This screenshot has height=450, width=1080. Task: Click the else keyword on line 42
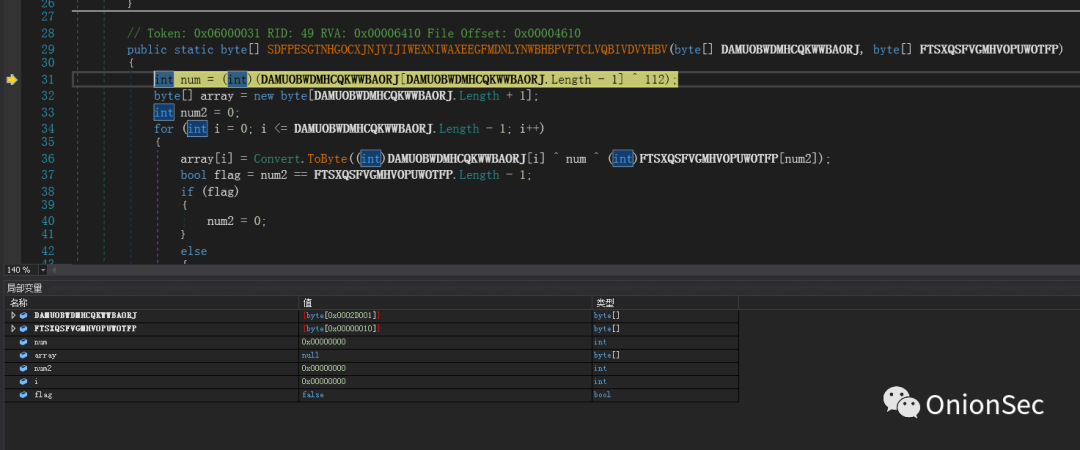[194, 252]
